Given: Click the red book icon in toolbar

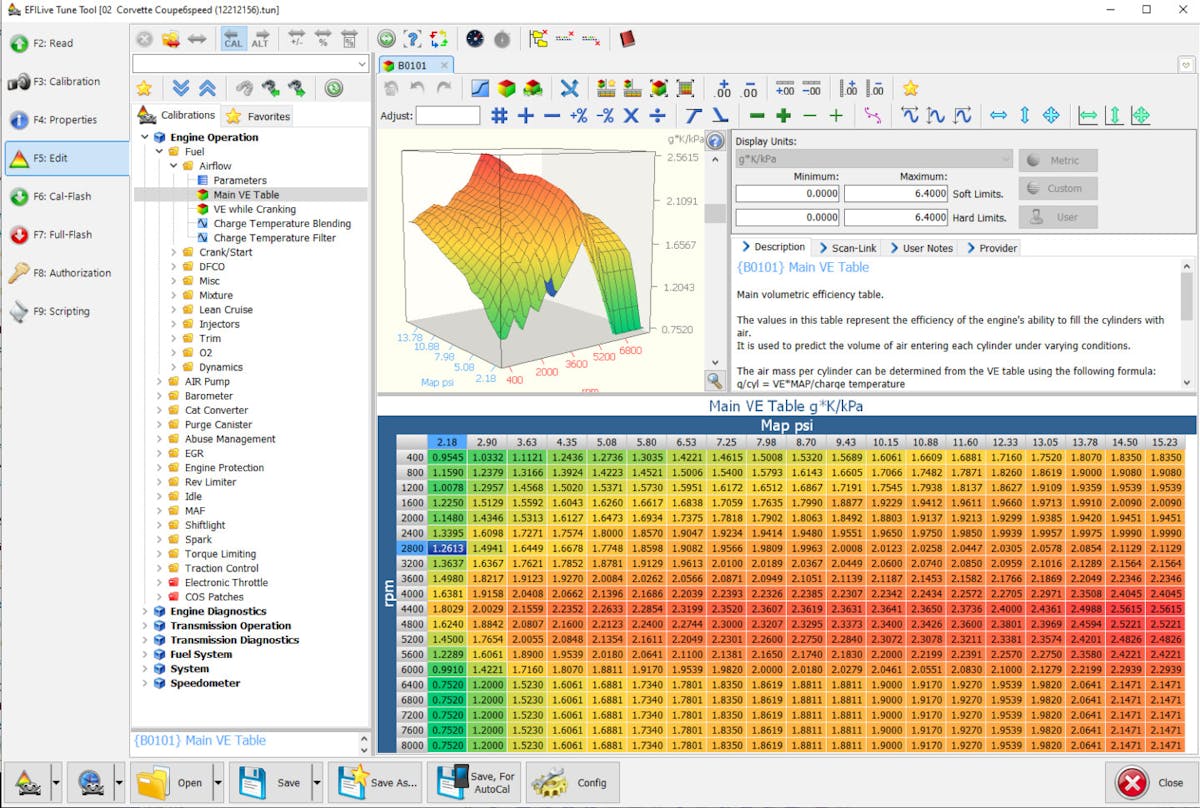Looking at the screenshot, I should coord(627,39).
